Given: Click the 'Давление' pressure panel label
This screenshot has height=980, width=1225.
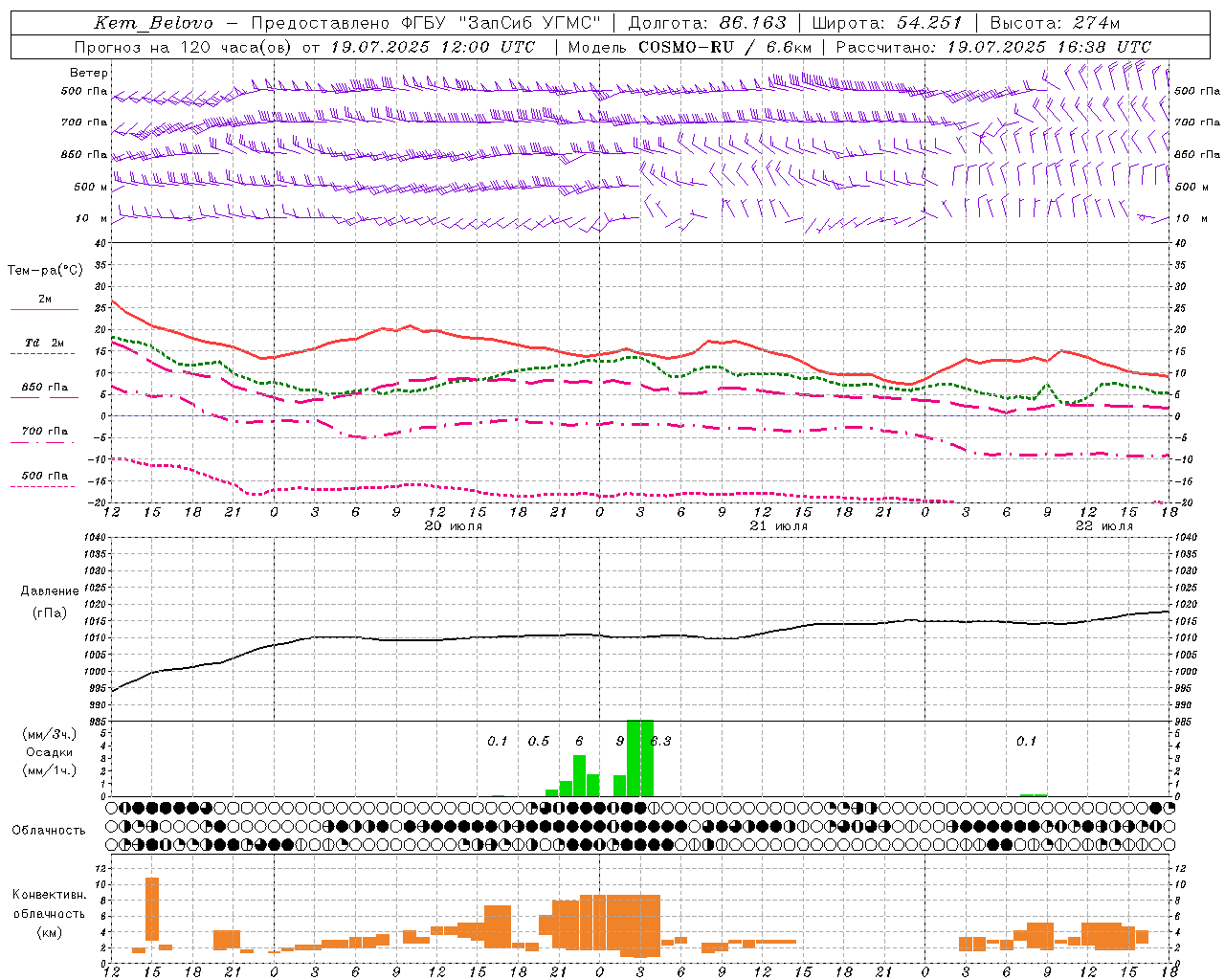Looking at the screenshot, I should click(50, 591).
